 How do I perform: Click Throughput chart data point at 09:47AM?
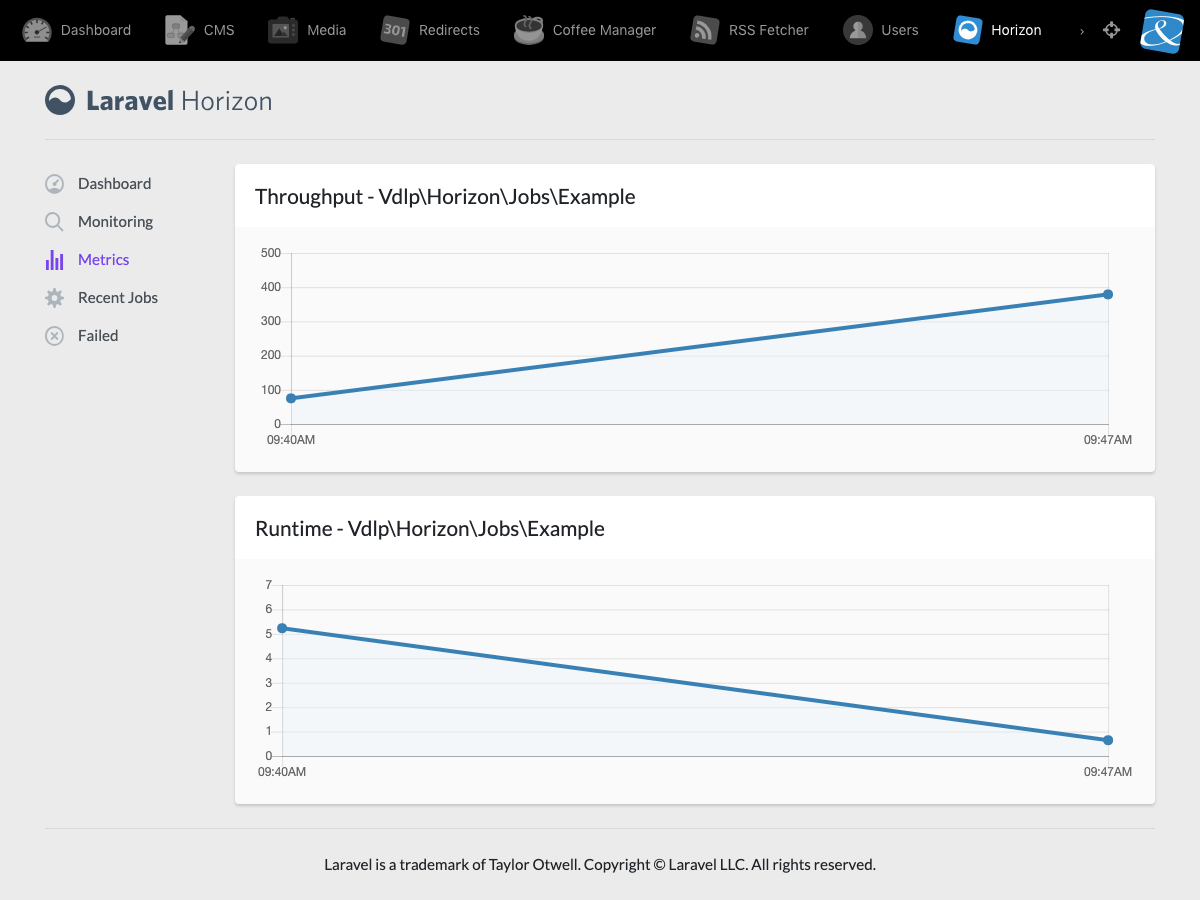pyautogui.click(x=1108, y=294)
